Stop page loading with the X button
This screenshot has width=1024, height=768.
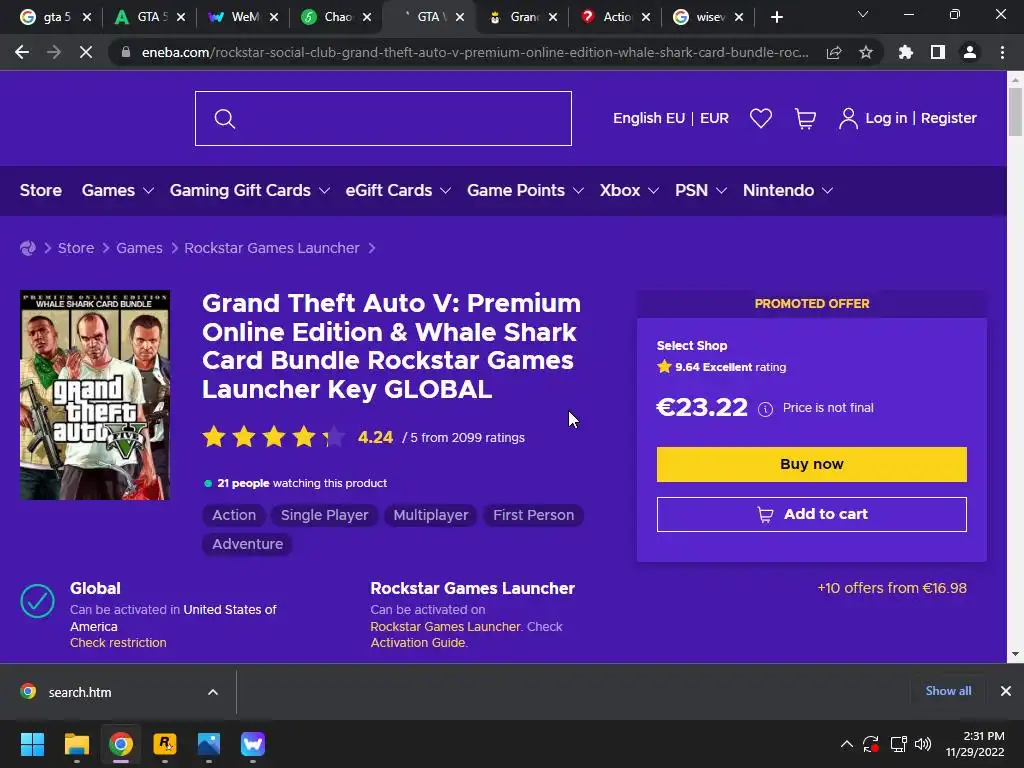click(86, 52)
